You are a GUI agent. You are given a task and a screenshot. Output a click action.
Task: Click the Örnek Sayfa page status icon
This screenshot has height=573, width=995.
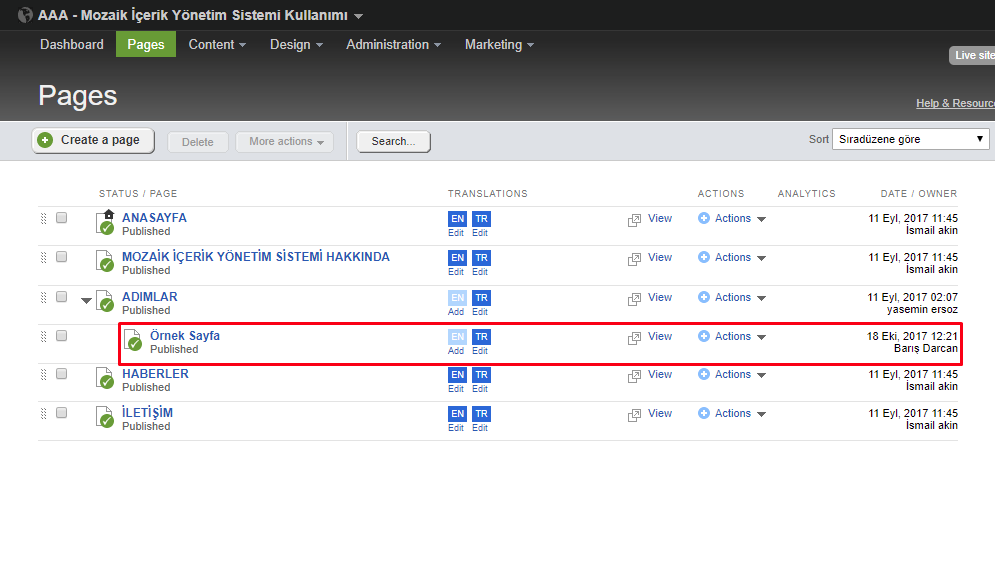point(133,340)
